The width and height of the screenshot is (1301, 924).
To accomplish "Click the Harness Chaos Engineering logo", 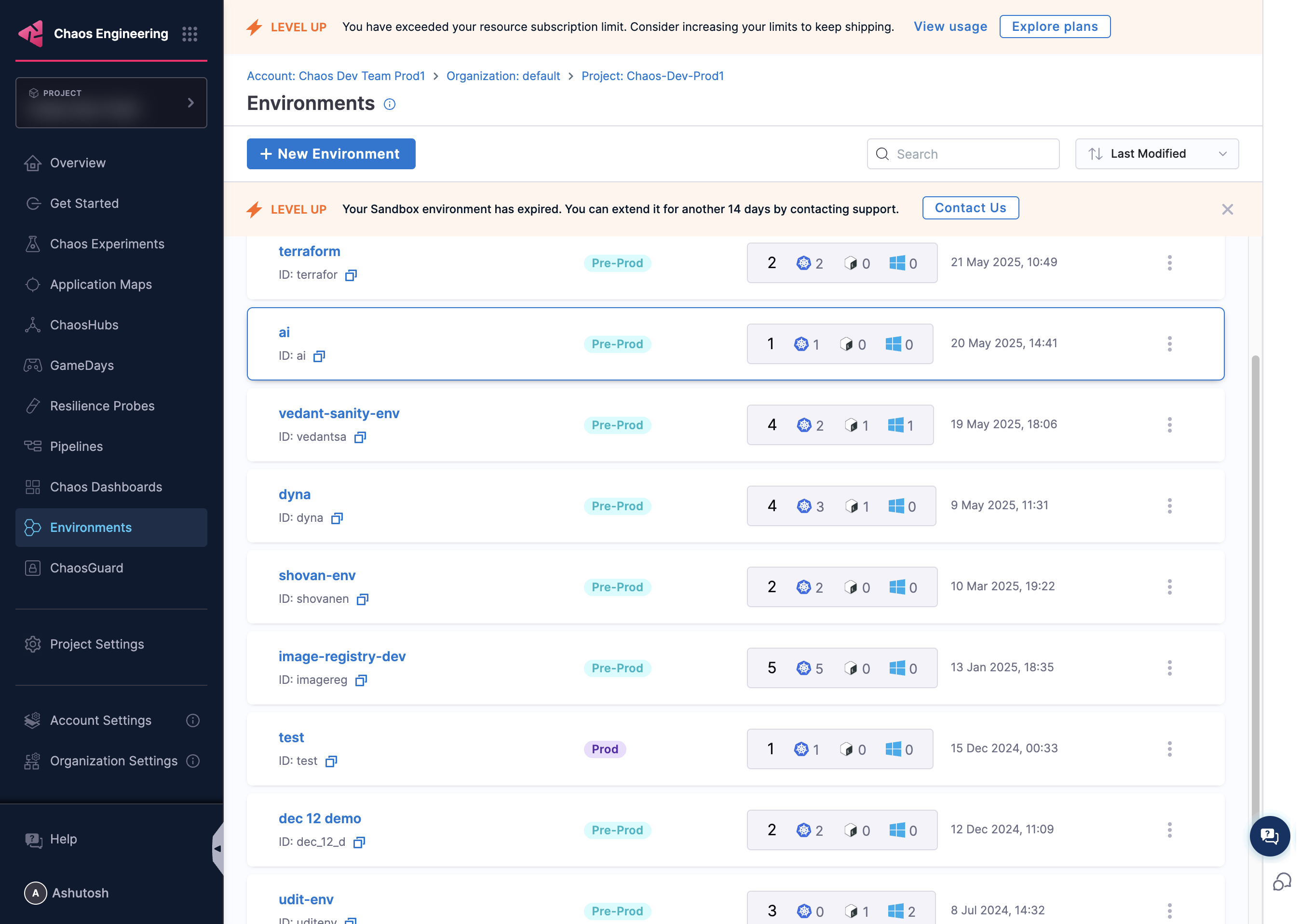I will pos(32,34).
